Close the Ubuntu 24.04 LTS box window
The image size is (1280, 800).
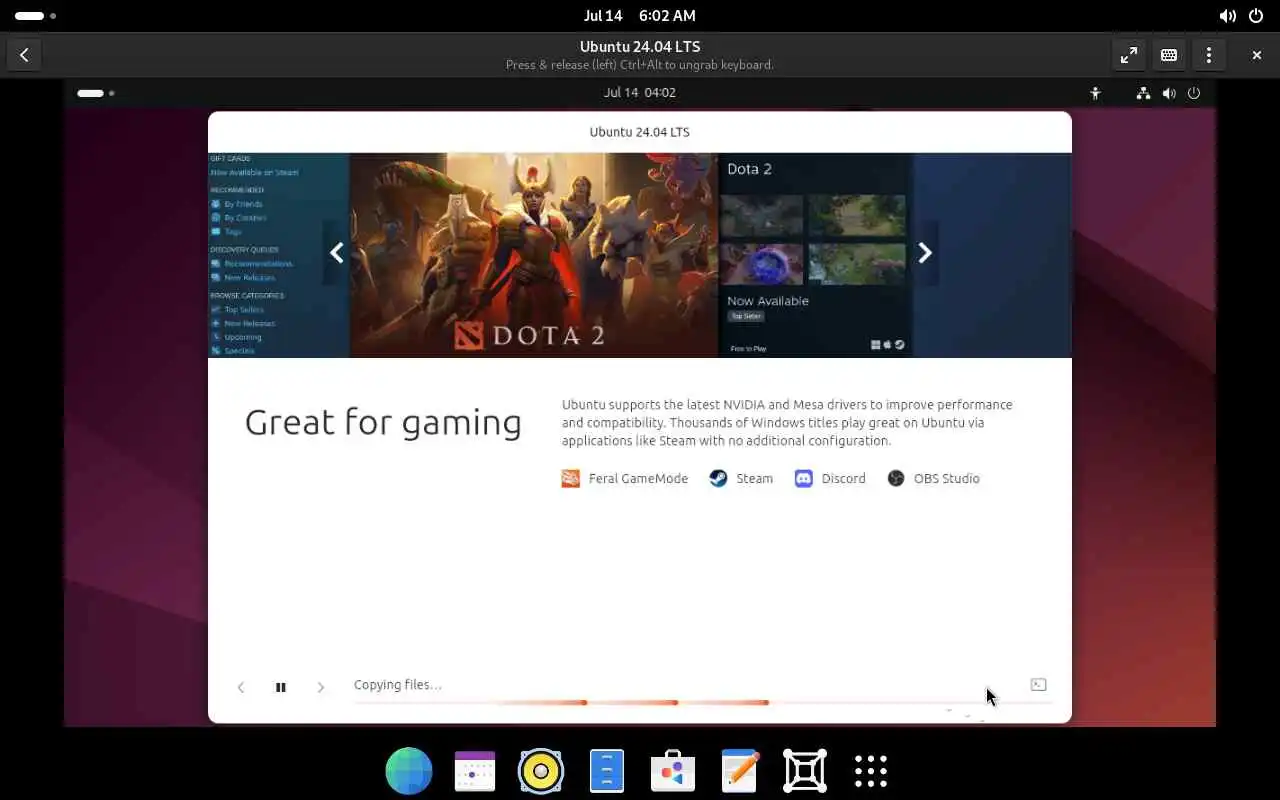click(x=1257, y=55)
